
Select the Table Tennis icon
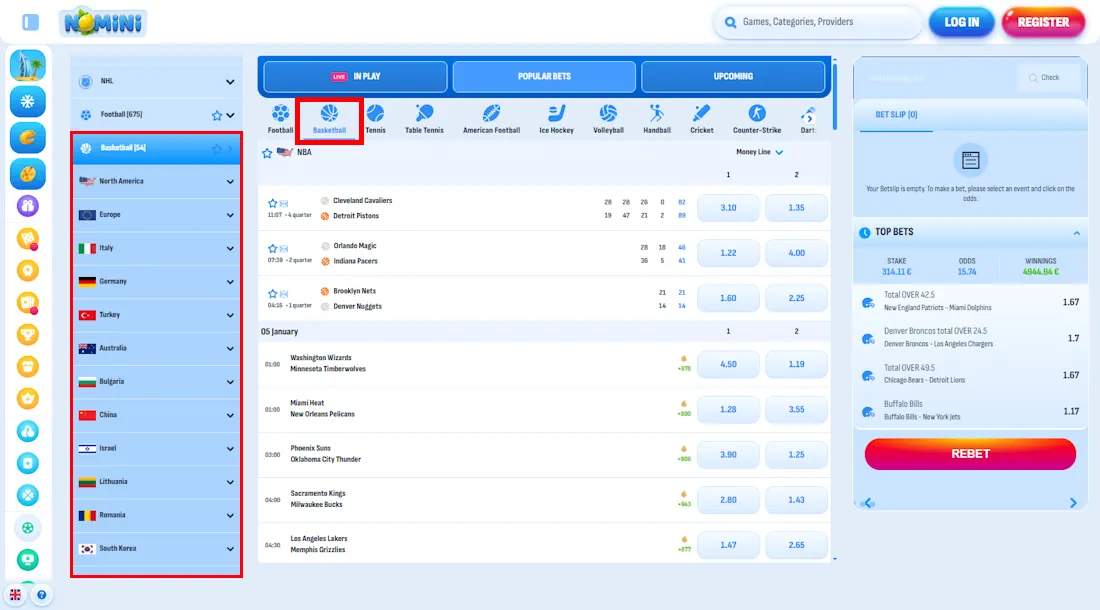[x=425, y=116]
